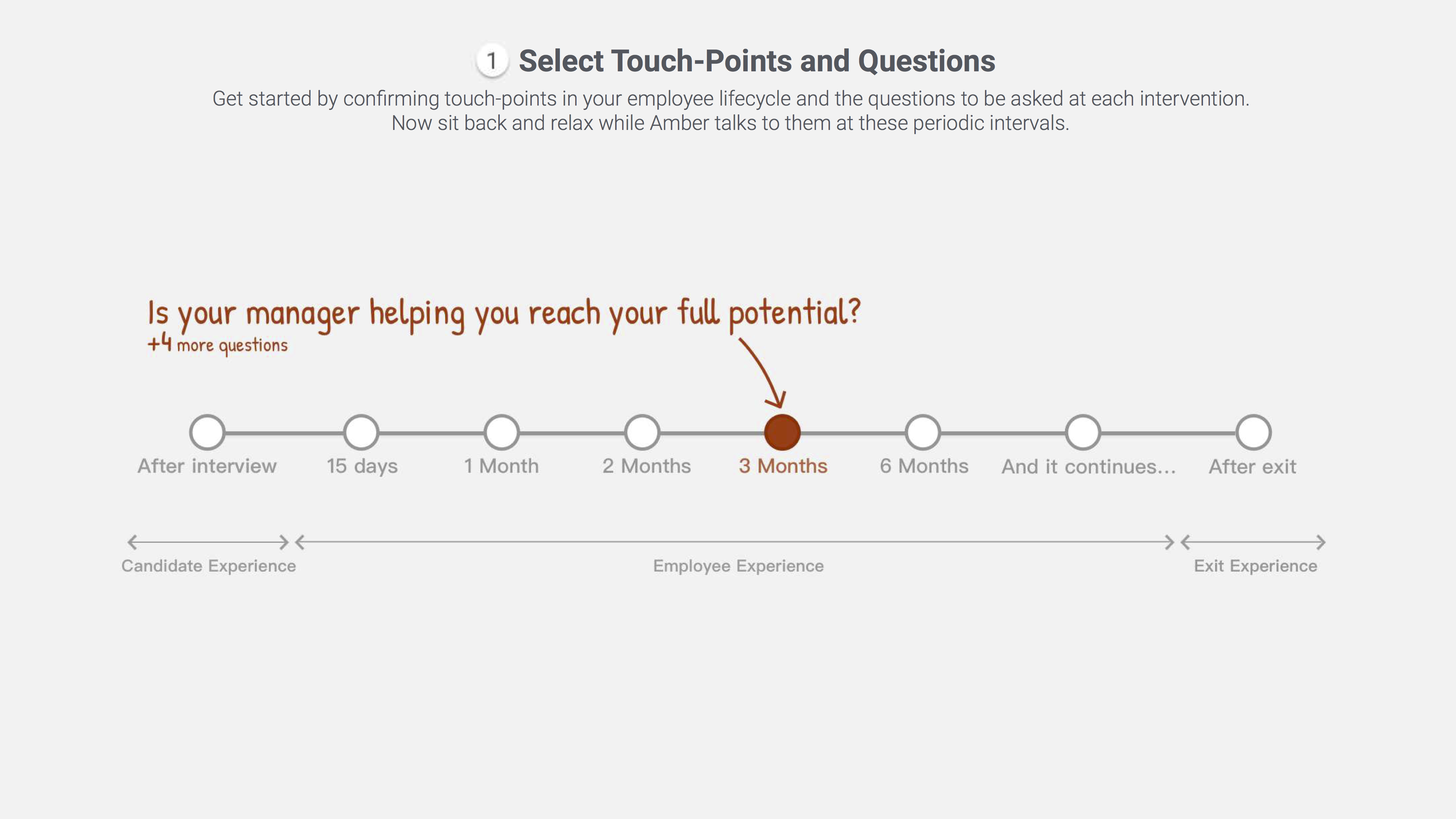Select the After interview touch-point circle

pyautogui.click(x=207, y=432)
